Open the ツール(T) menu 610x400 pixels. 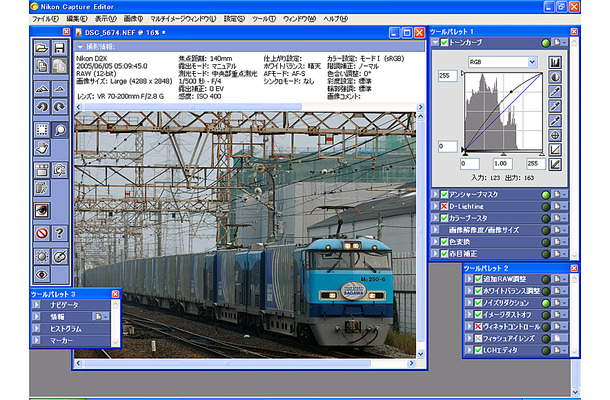point(264,19)
